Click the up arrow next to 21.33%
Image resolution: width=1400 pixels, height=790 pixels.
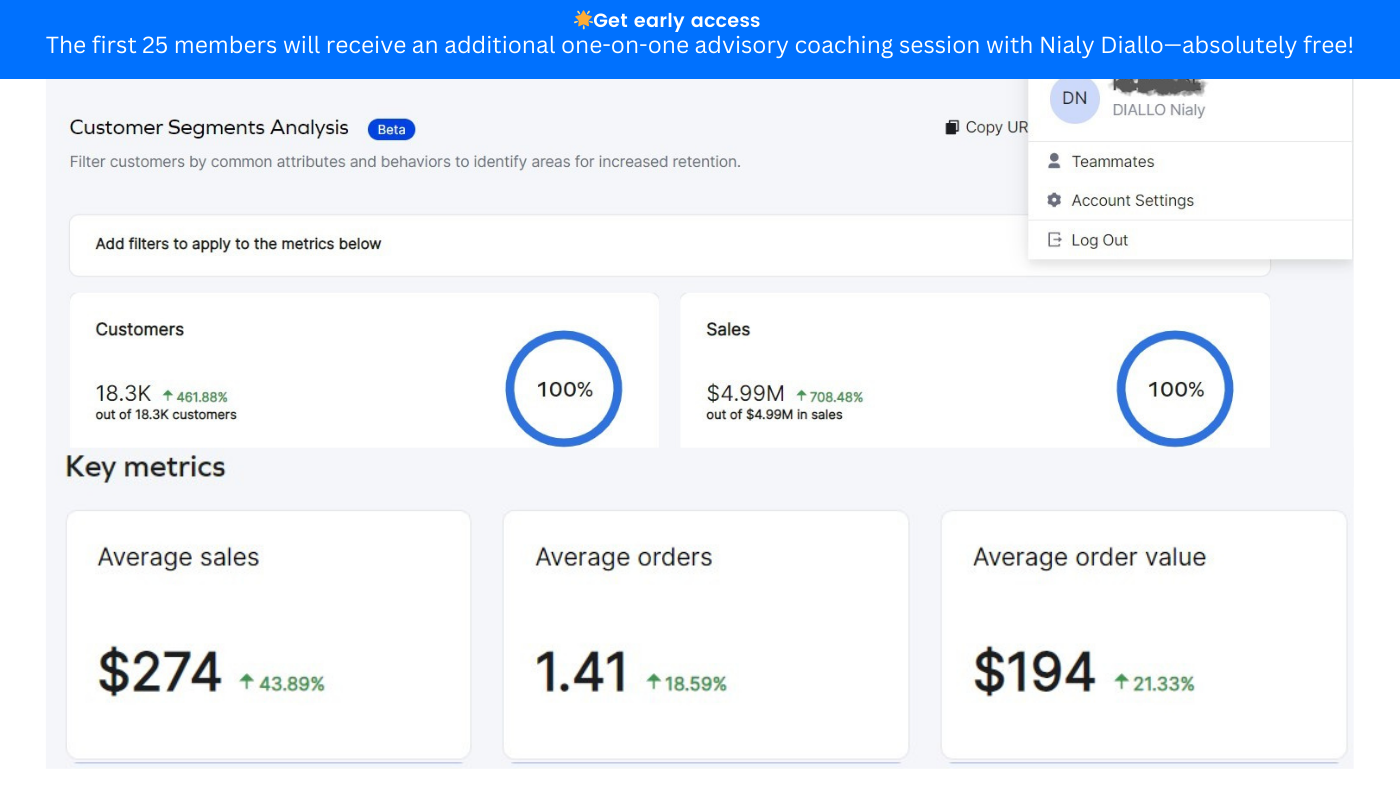click(1121, 682)
